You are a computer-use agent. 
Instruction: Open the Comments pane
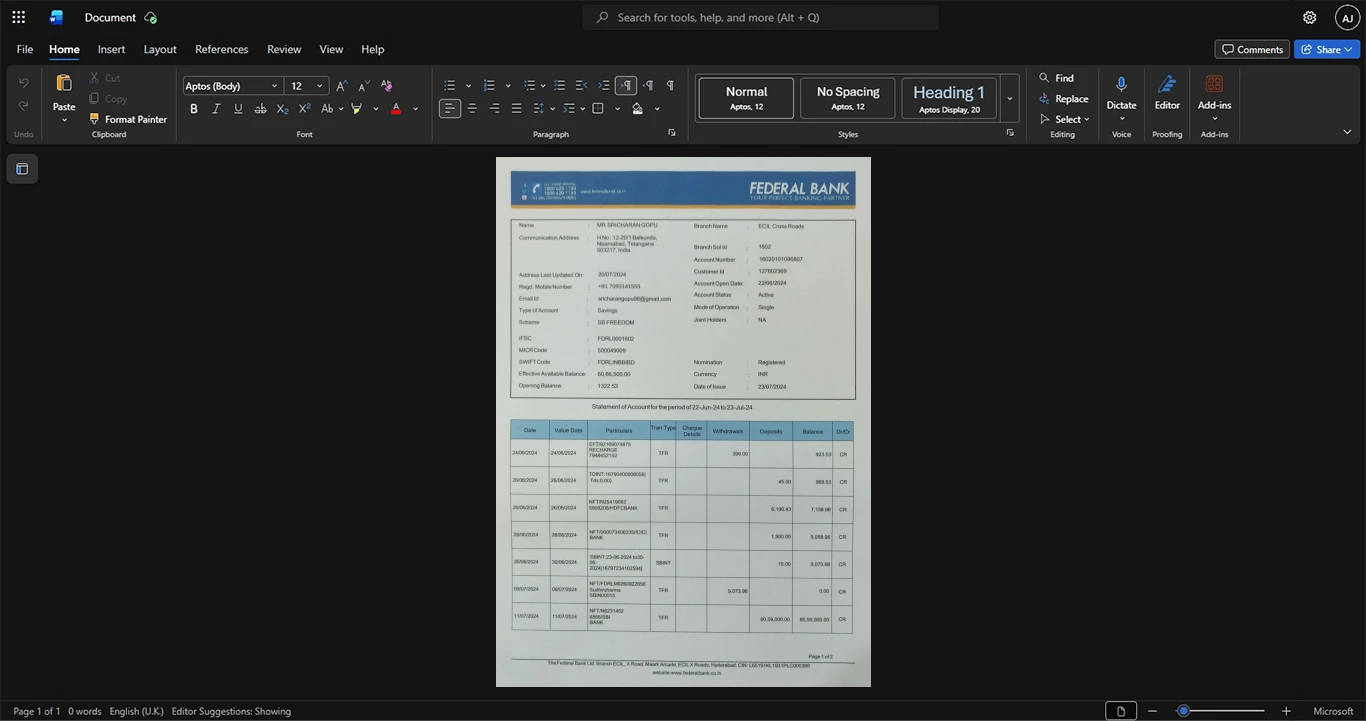pos(1252,49)
